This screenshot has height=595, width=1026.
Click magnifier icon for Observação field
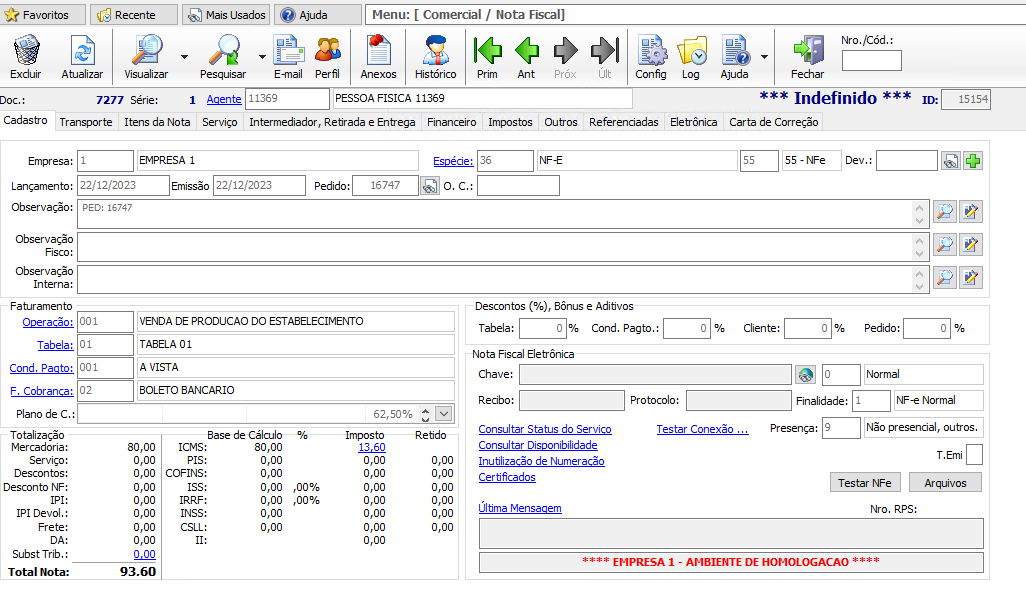(945, 211)
